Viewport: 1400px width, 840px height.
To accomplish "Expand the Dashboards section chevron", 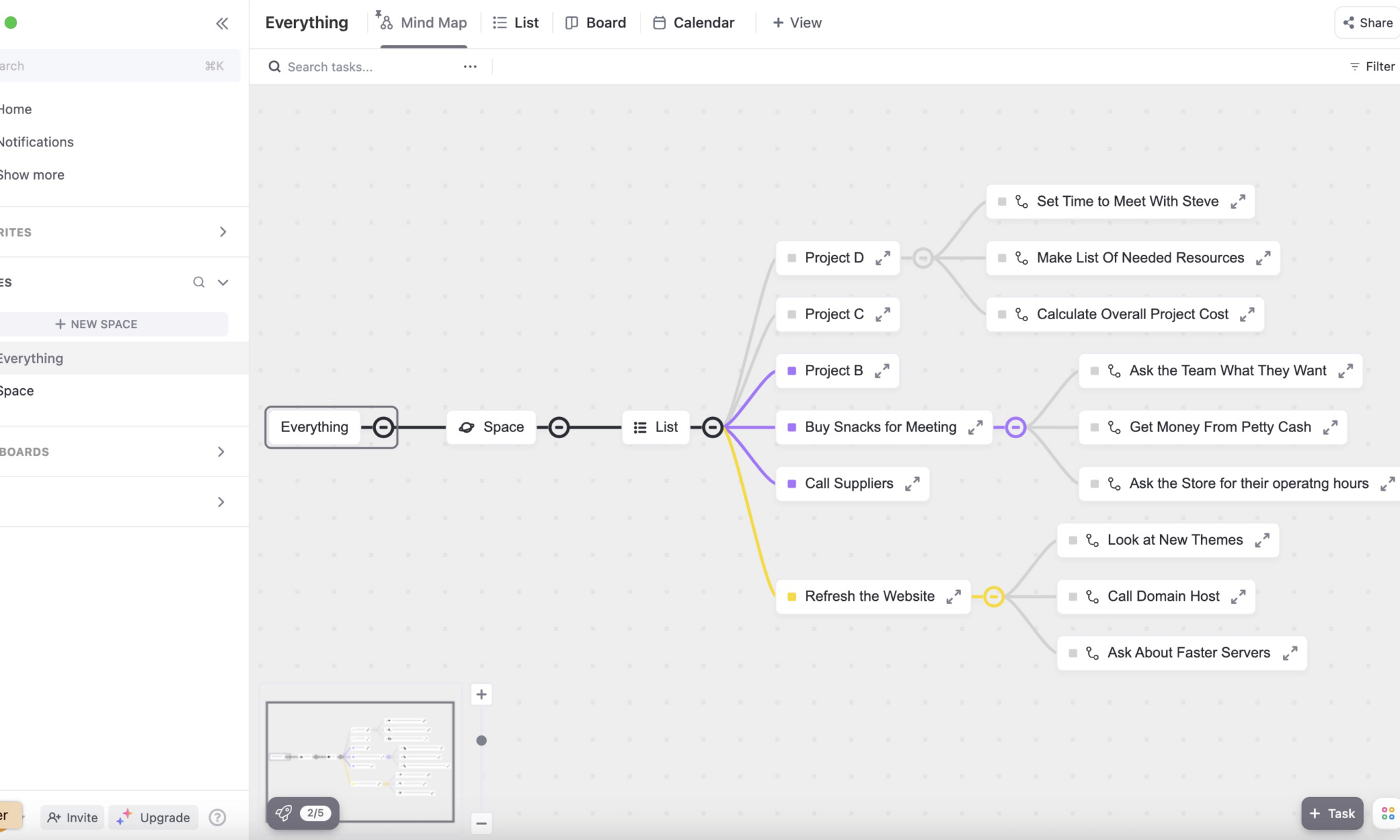I will [221, 452].
